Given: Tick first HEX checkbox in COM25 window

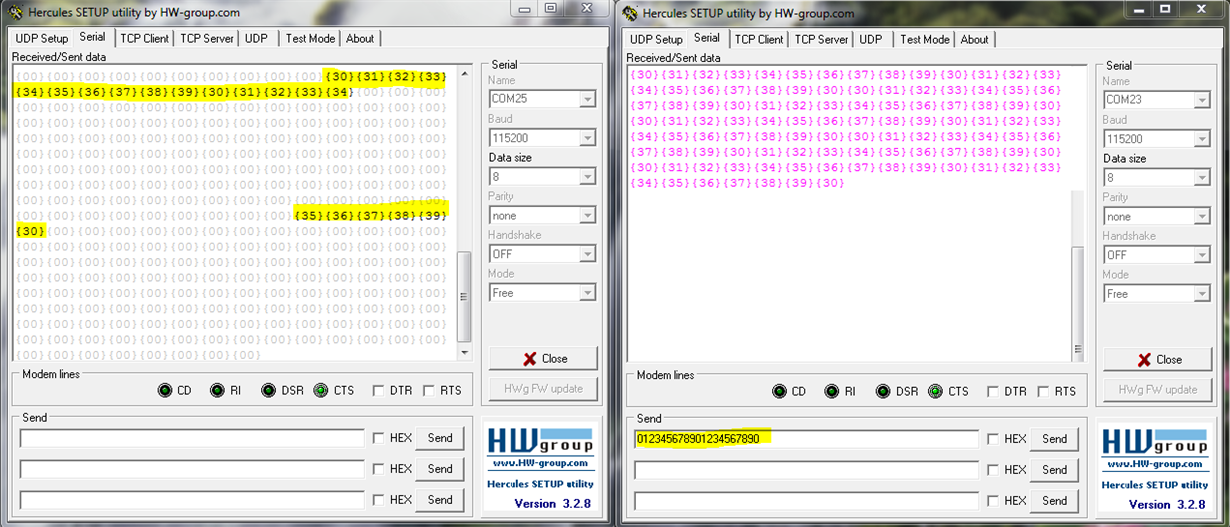Looking at the screenshot, I should pos(378,437).
